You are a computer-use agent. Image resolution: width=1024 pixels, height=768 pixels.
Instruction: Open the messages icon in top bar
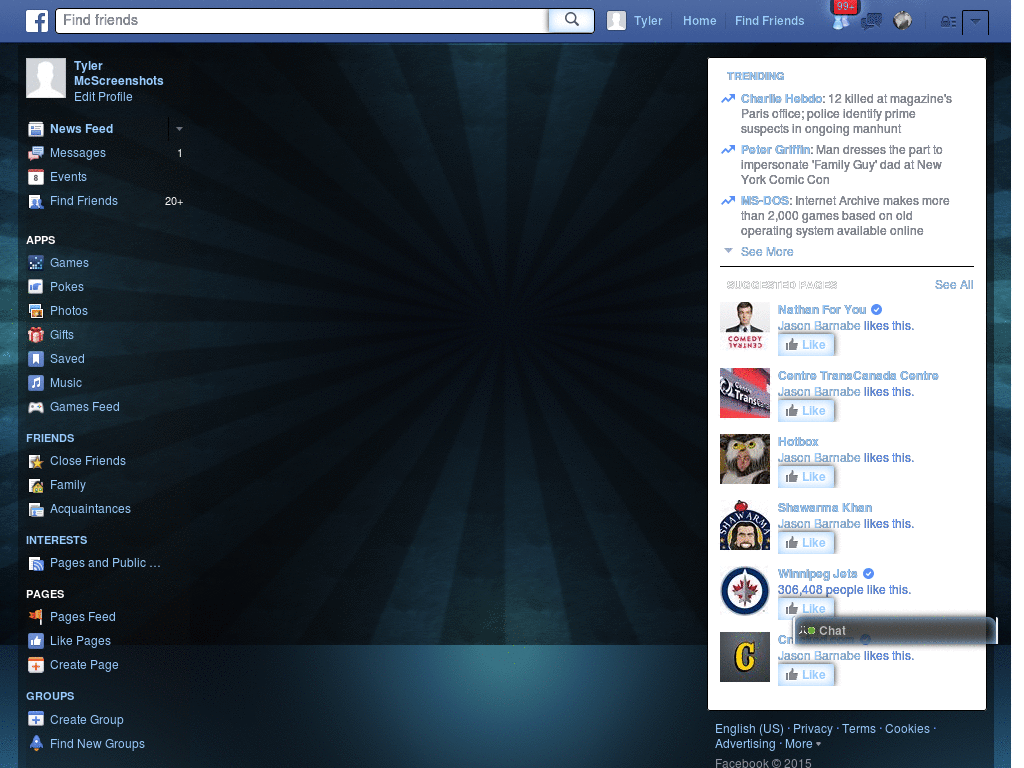tap(871, 22)
